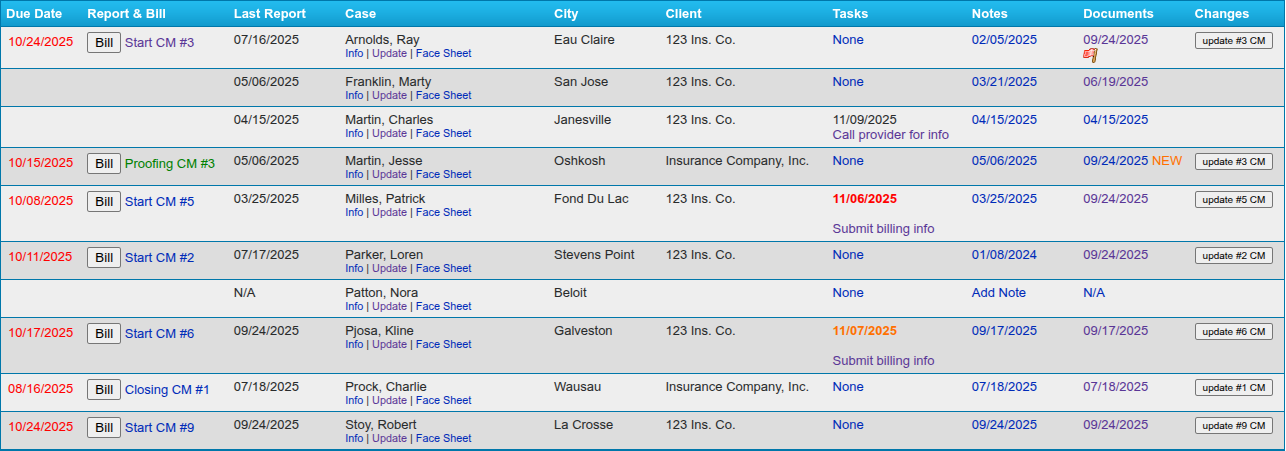1286x451 pixels.
Task: Open the Info link for Martin, Jesse
Action: click(354, 175)
